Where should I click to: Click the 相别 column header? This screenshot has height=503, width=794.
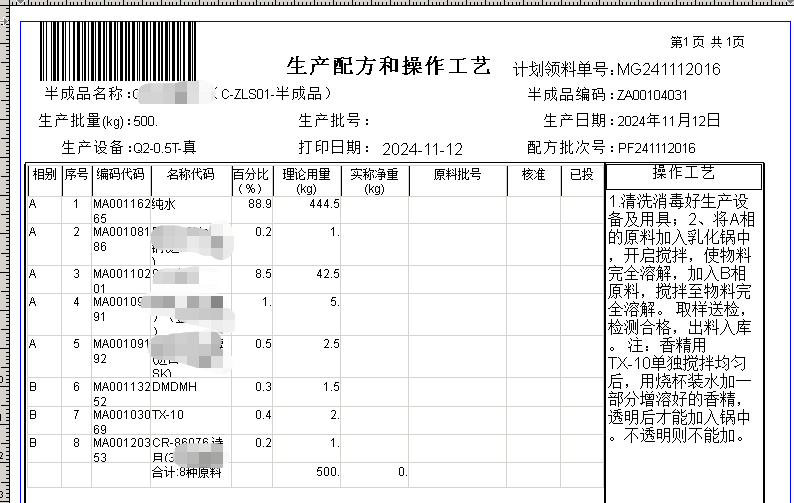coord(44,174)
